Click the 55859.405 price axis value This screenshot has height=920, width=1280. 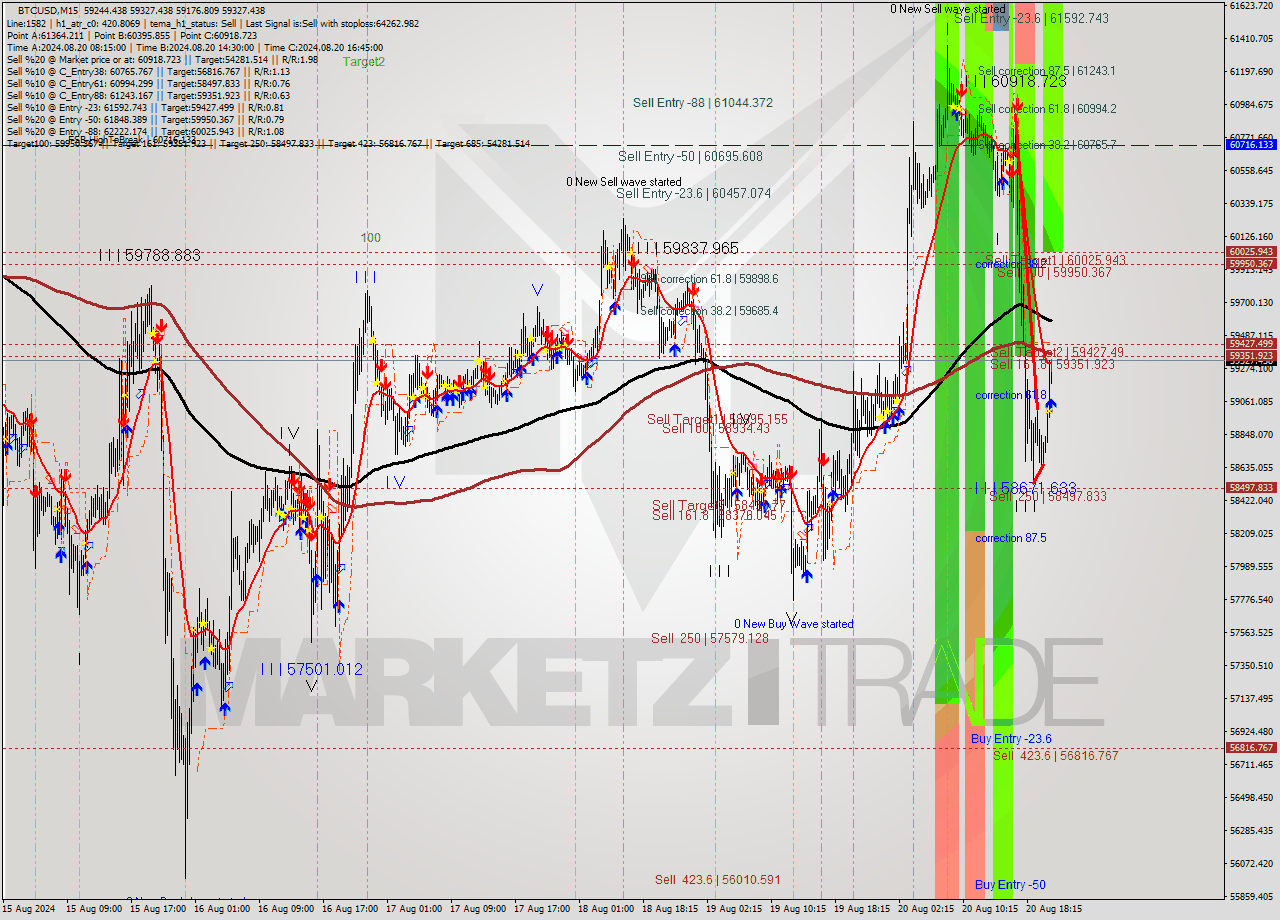pos(1251,897)
